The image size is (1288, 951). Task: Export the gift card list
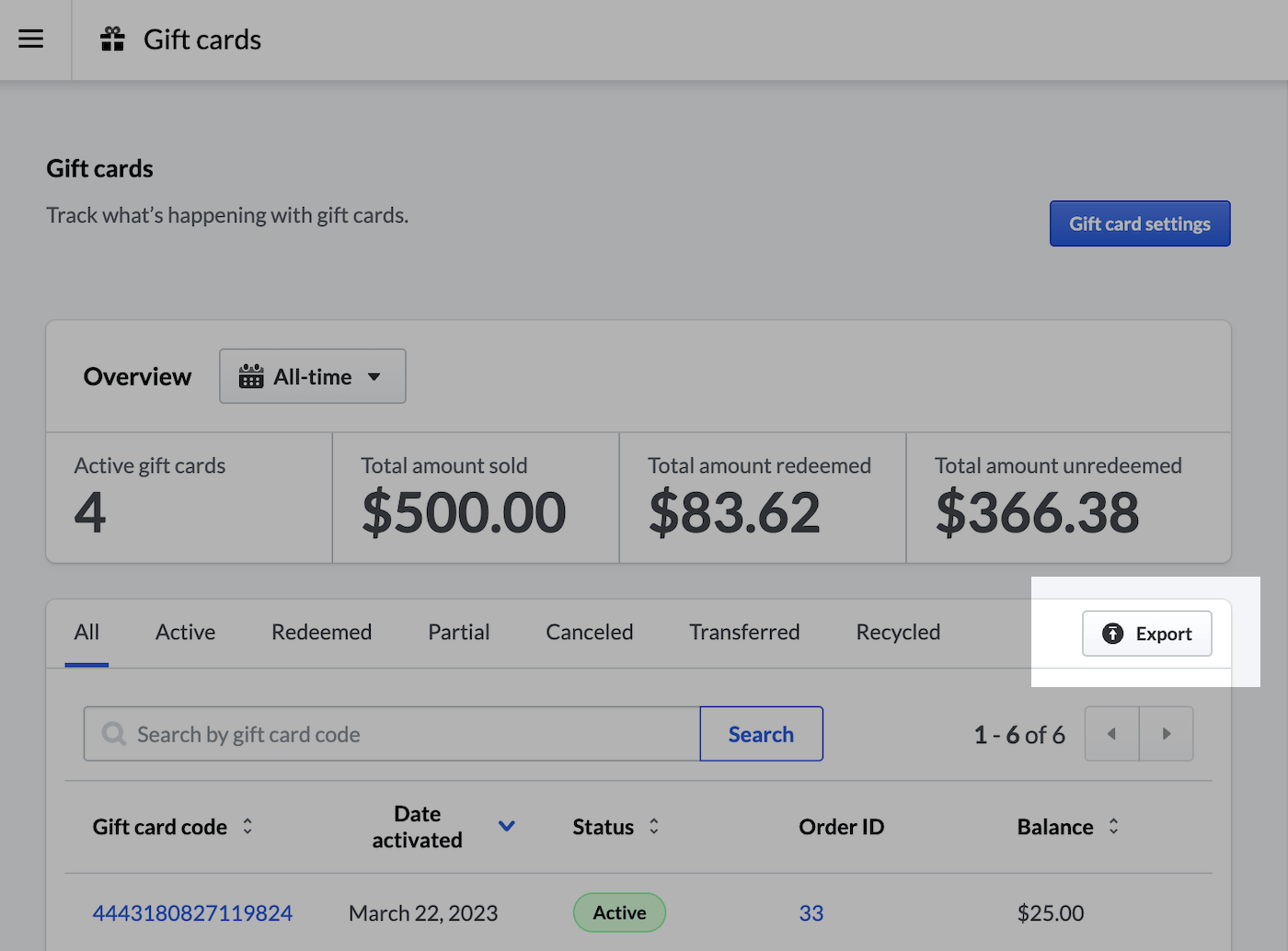coord(1146,634)
